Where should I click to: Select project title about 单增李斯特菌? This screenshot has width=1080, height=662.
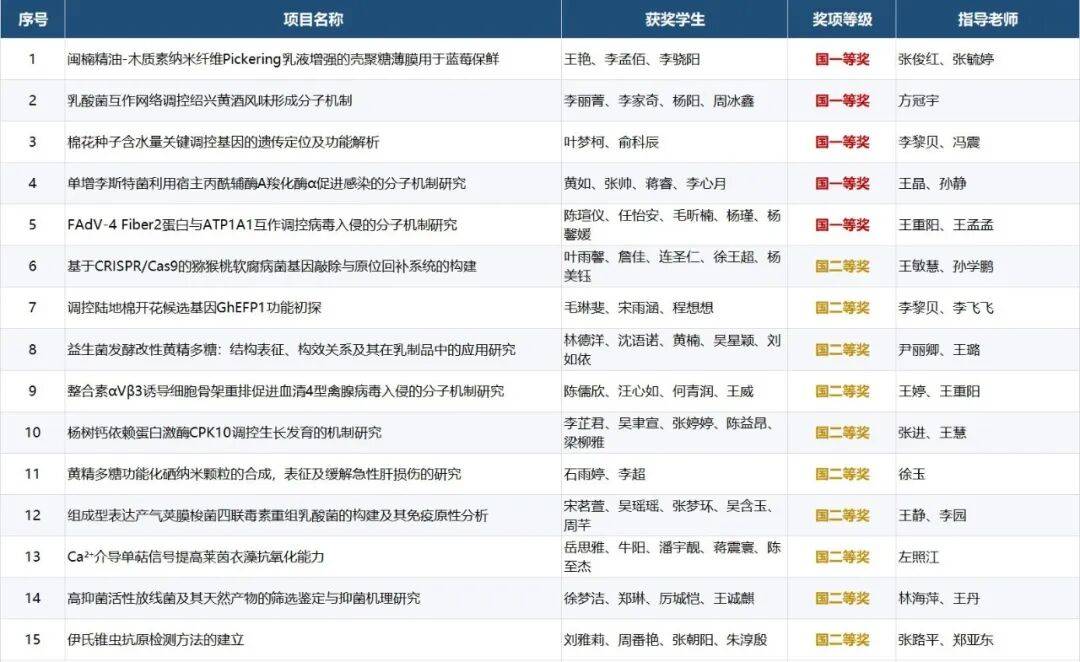(267, 183)
